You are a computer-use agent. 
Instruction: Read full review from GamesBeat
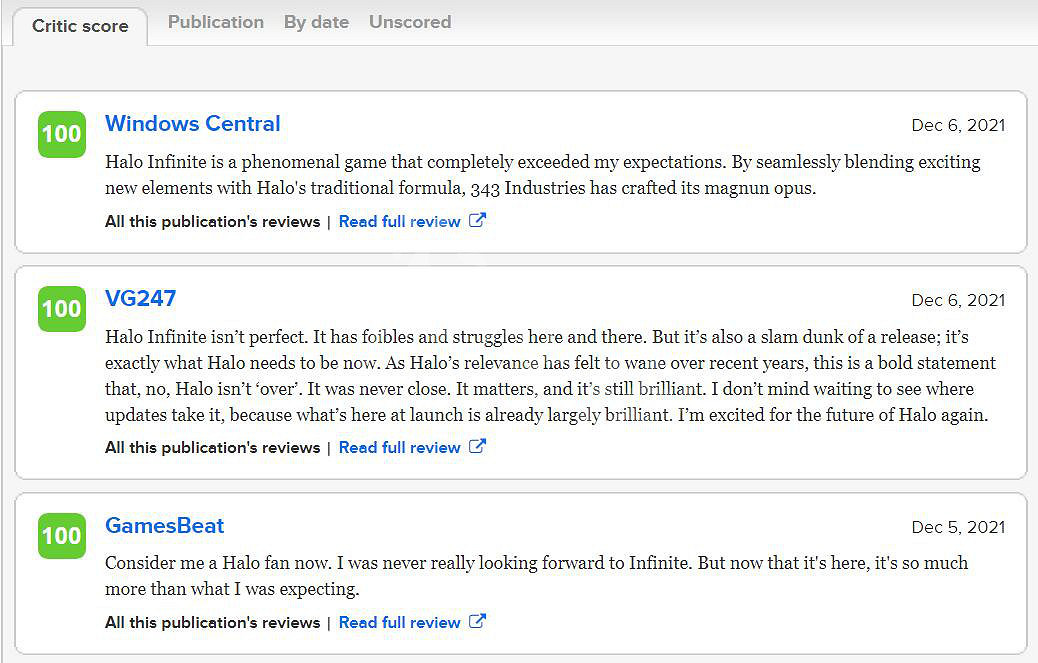click(x=400, y=623)
